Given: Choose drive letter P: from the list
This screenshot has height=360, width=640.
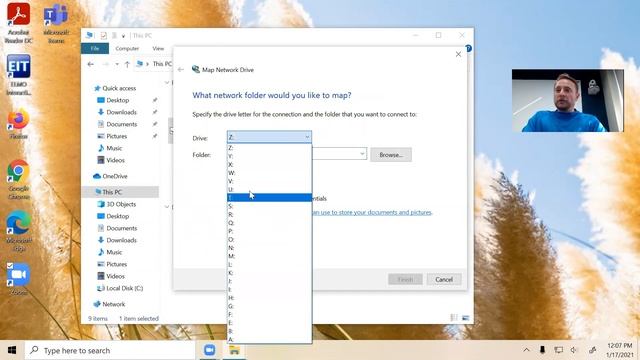Looking at the screenshot, I should pyautogui.click(x=269, y=231).
